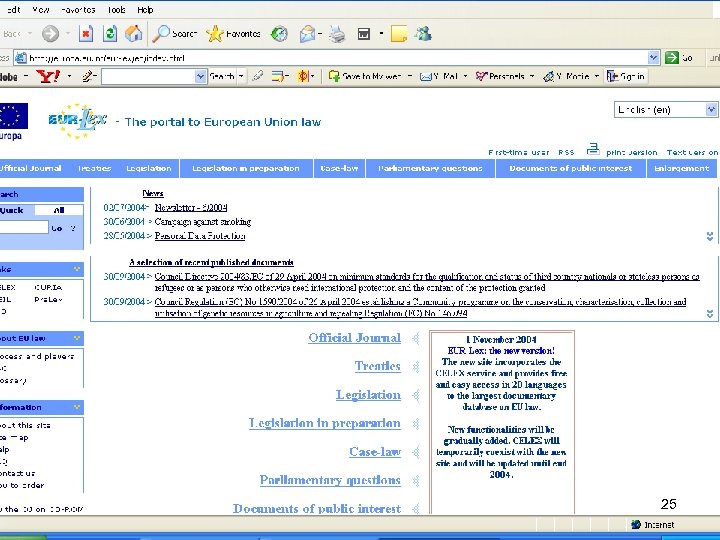Open the Yahoo search box dropdown
This screenshot has height=540, width=720.
(200, 76)
